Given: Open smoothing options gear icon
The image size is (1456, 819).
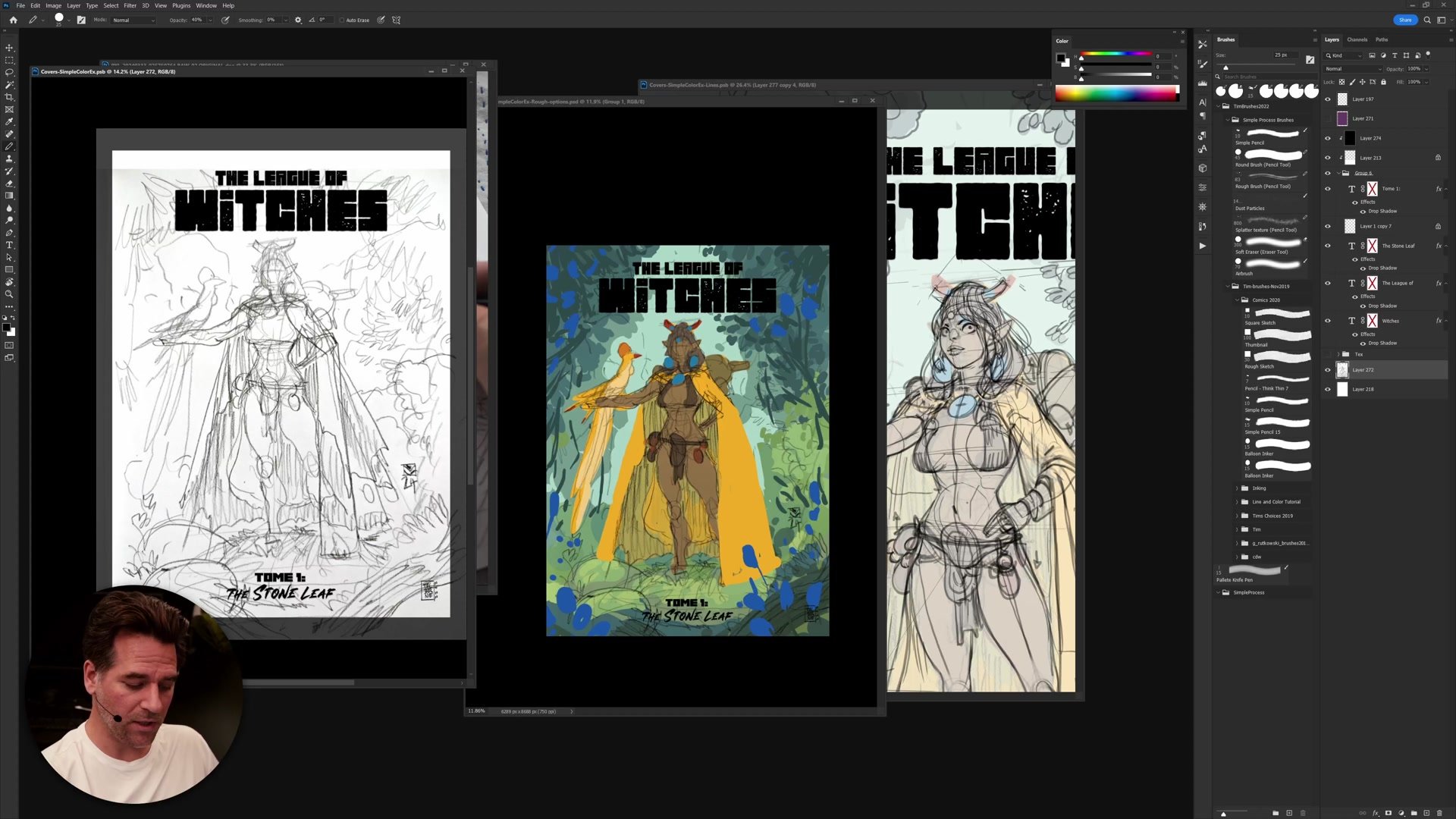Looking at the screenshot, I should [297, 20].
